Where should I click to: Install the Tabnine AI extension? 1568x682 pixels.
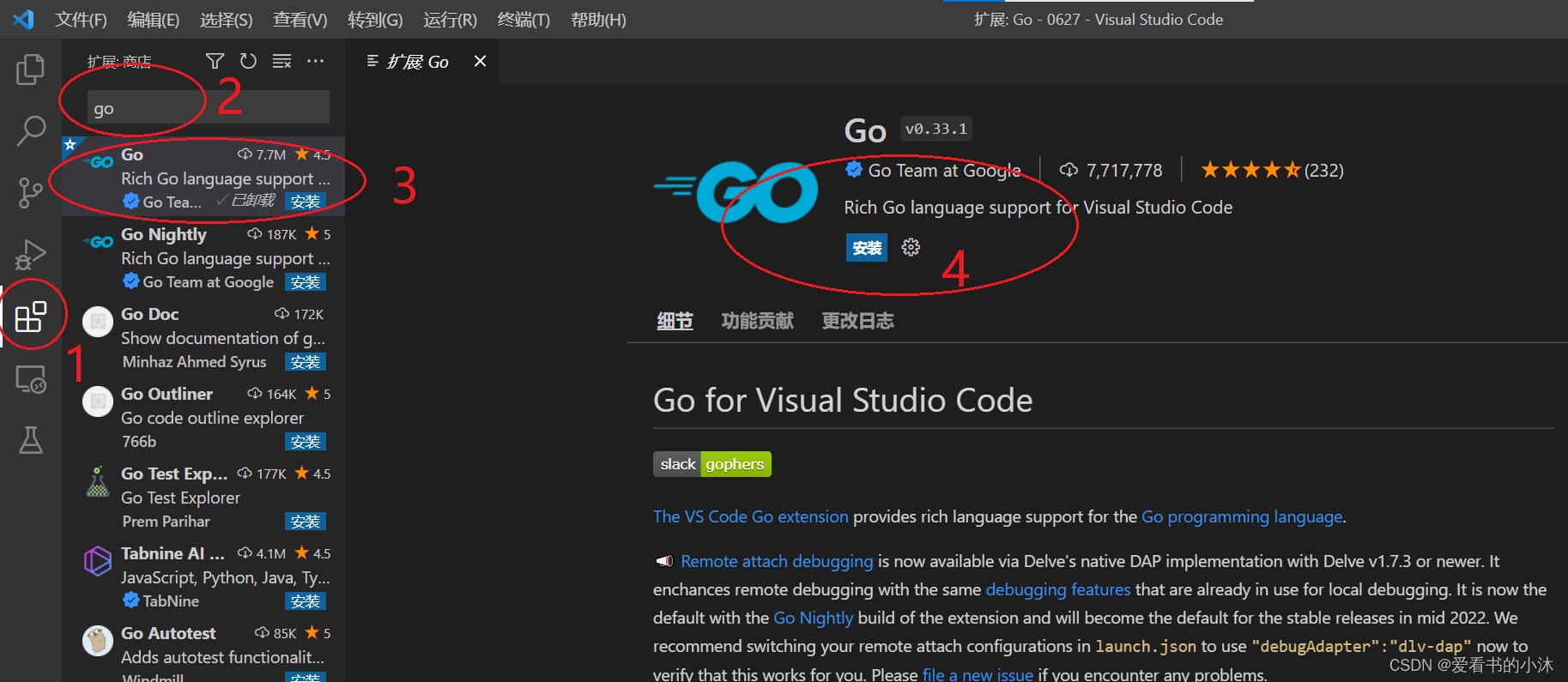[306, 601]
